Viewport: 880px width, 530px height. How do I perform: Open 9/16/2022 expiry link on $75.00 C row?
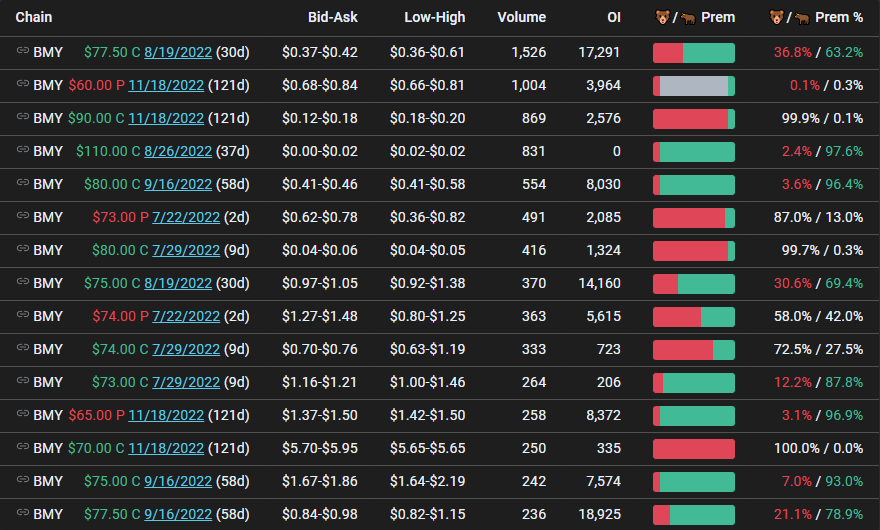click(178, 481)
